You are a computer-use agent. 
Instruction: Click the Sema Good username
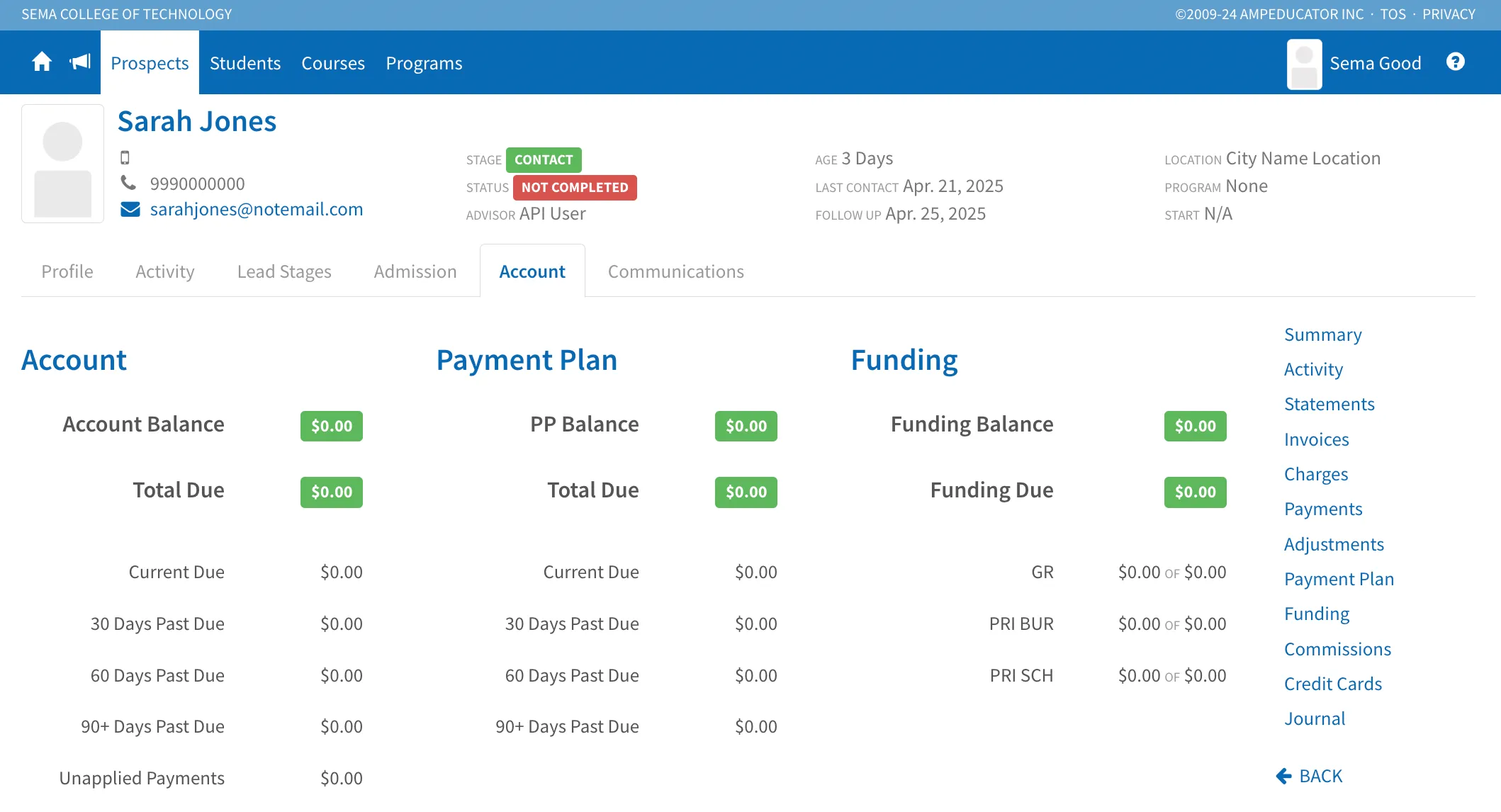1375,63
